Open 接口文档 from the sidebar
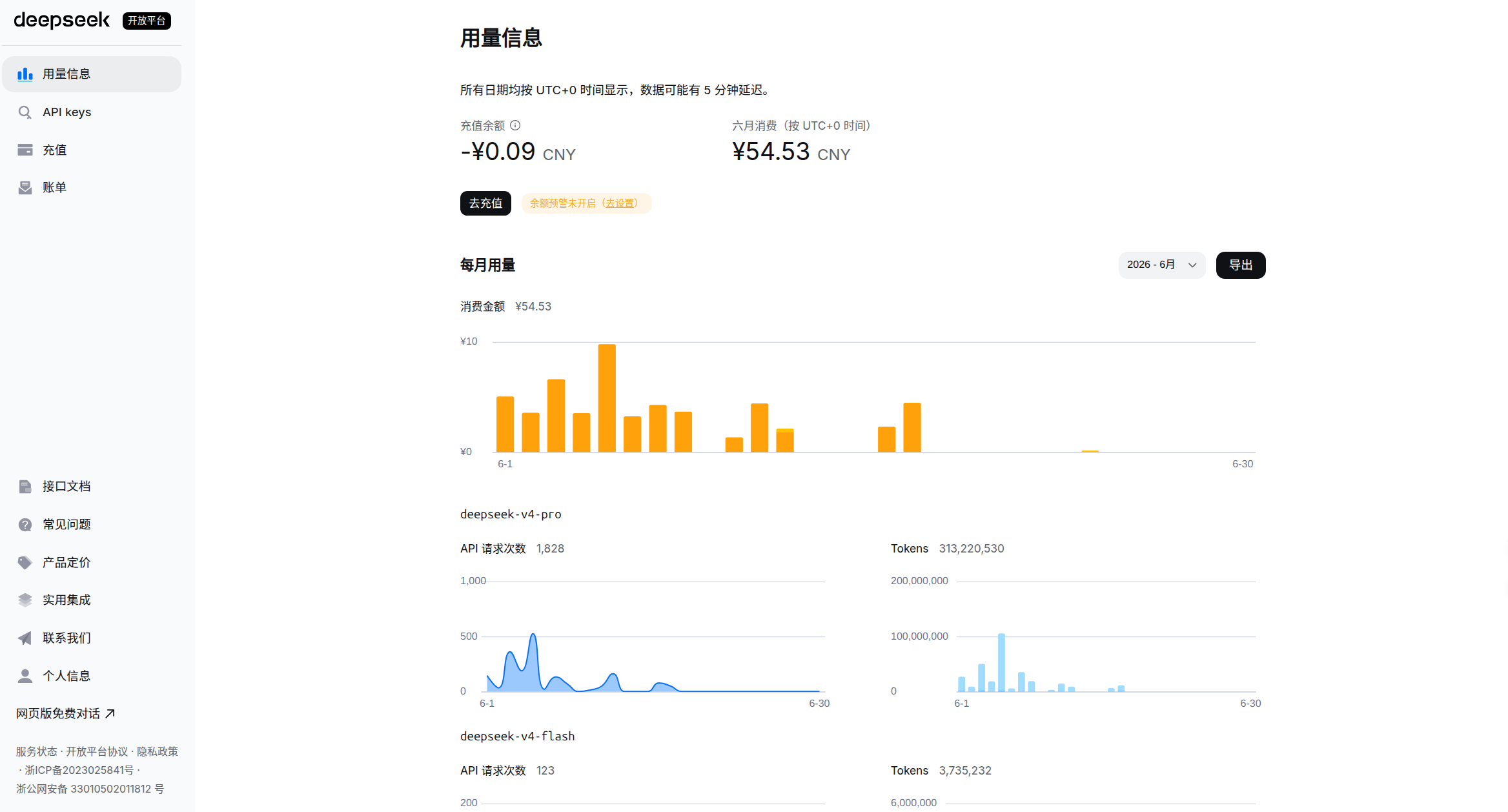The height and width of the screenshot is (812, 1508). 92,487
